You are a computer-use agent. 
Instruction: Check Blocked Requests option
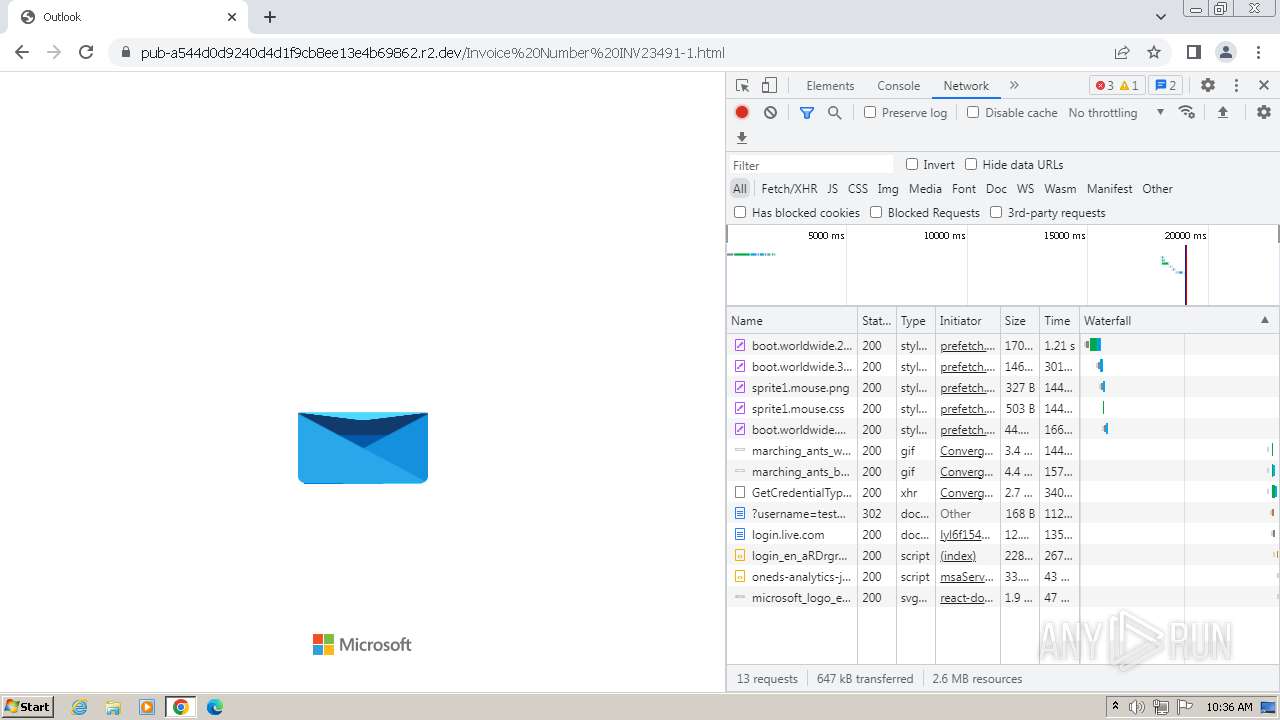tap(876, 213)
